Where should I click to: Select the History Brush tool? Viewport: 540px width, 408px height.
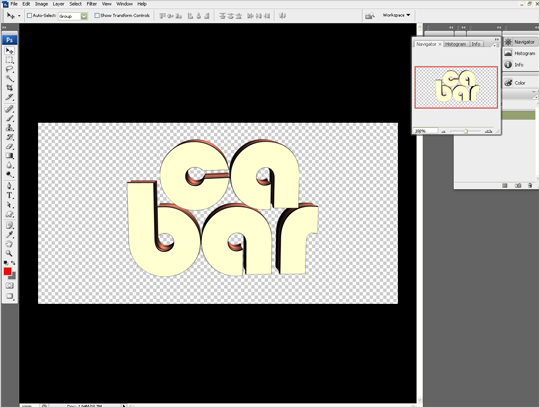pos(10,137)
